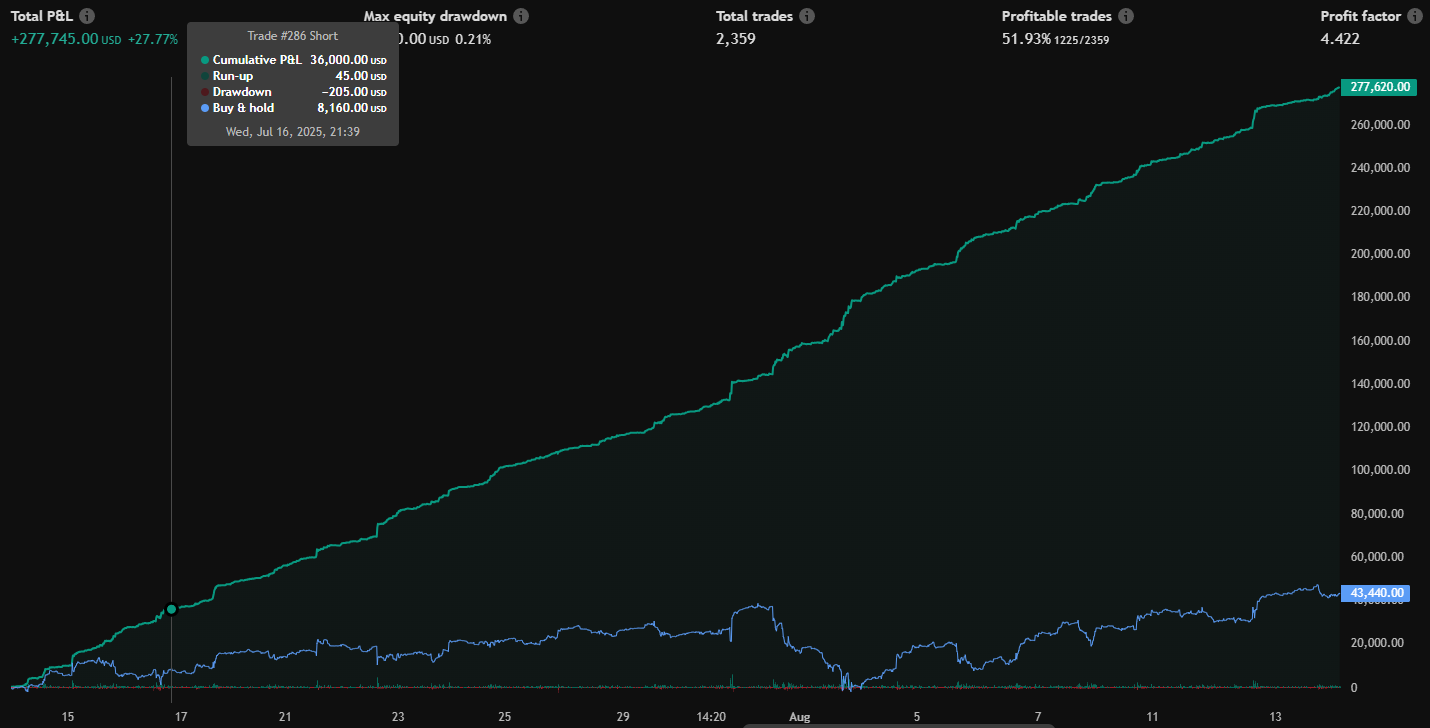Screen dimensions: 1430x728
Task: Click the Aug label on time axis
Action: (x=800, y=717)
